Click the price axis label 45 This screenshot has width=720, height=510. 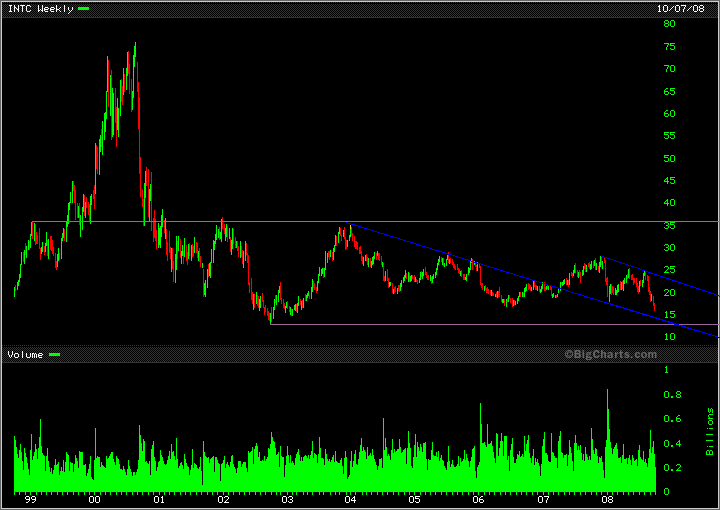(x=669, y=180)
